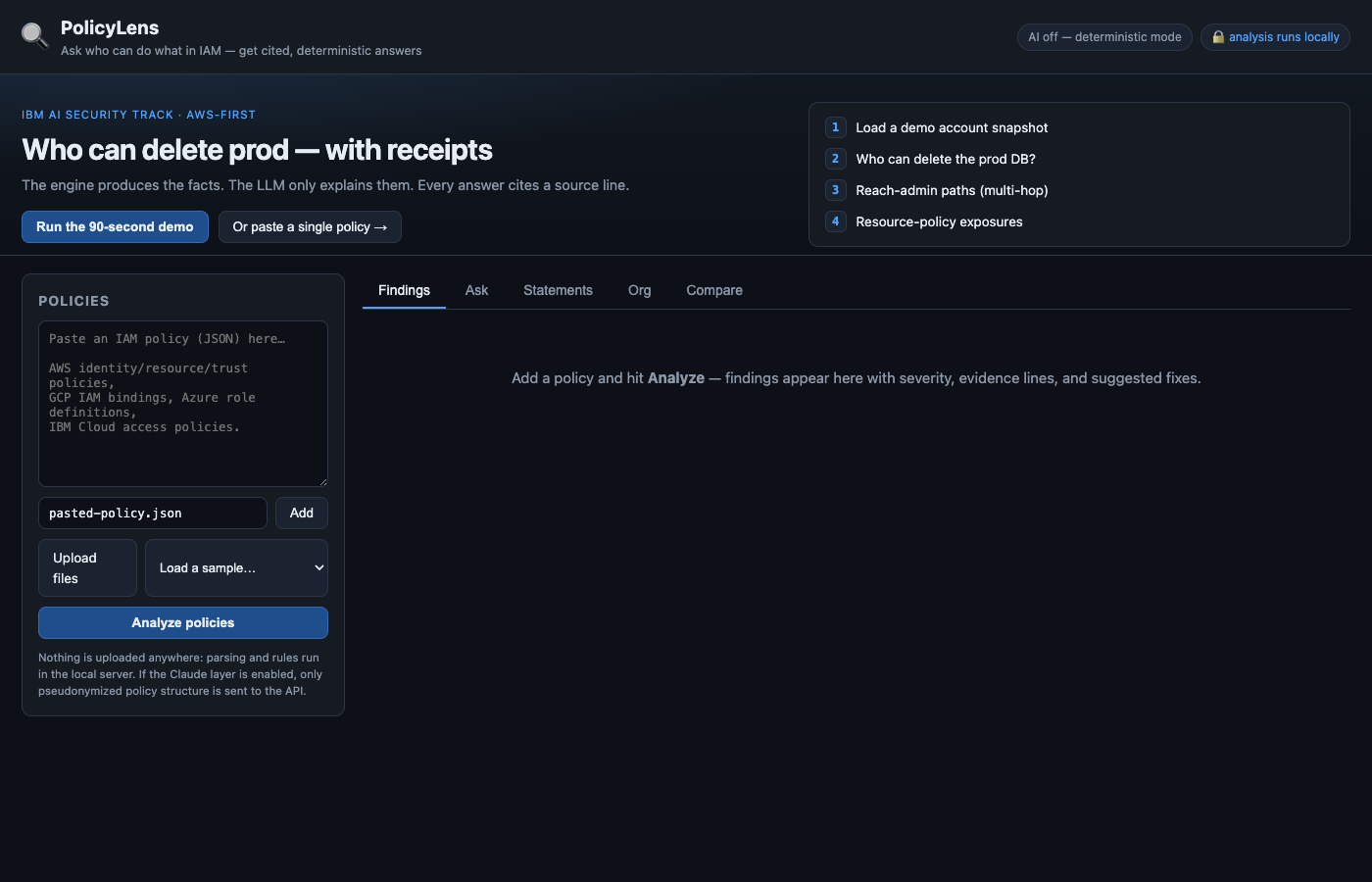
Task: Click Load a demo account snapshot
Action: point(952,127)
